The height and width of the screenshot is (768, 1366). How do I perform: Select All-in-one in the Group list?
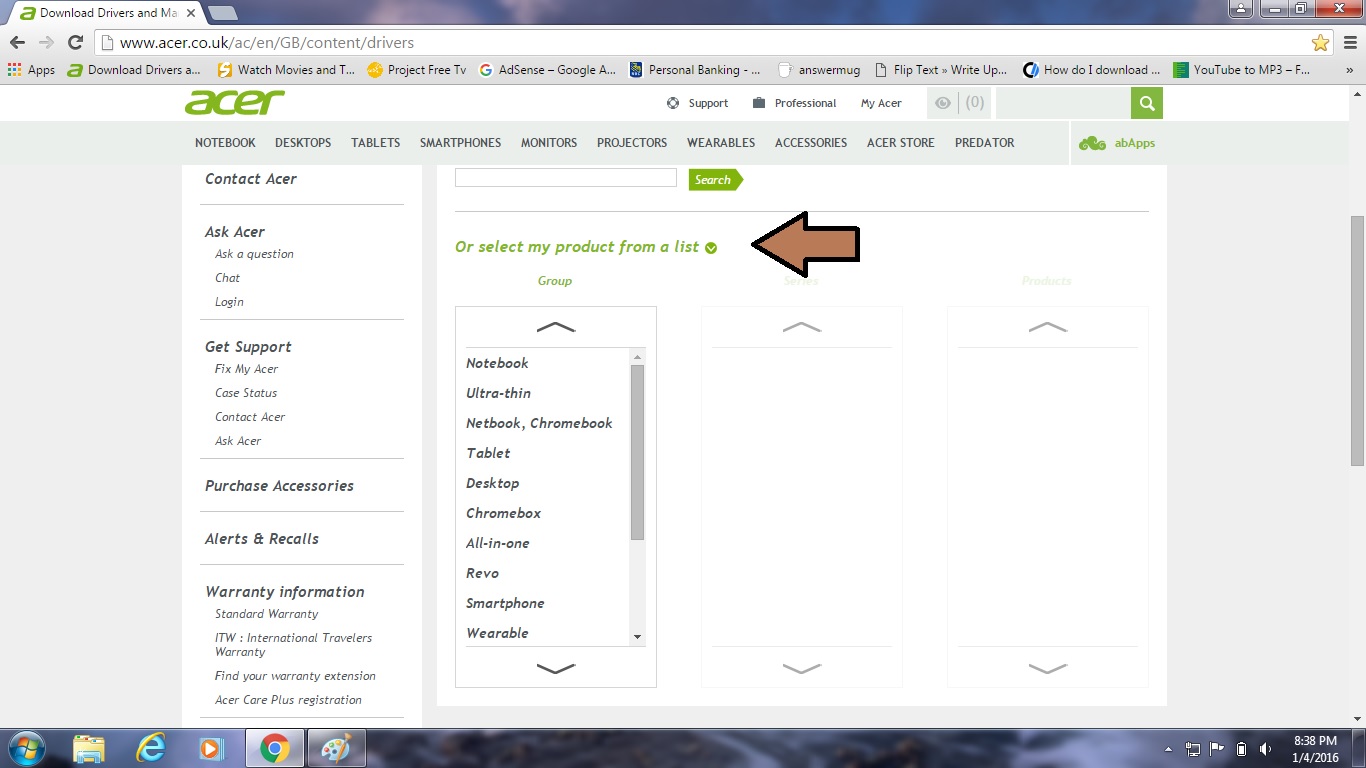coord(497,543)
